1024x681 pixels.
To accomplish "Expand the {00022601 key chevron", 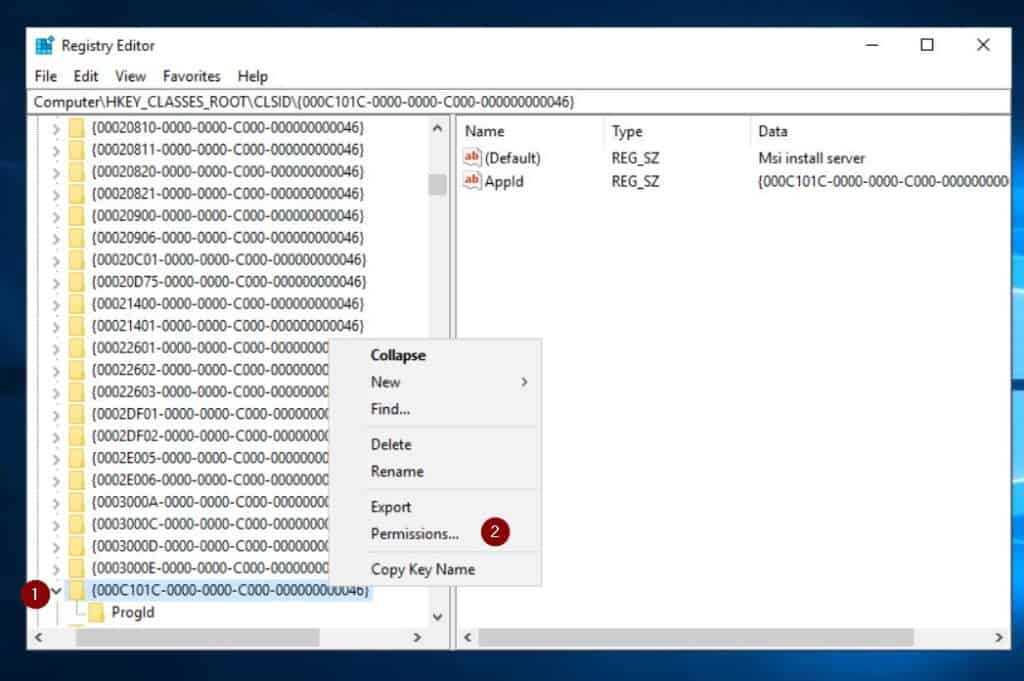I will point(56,349).
